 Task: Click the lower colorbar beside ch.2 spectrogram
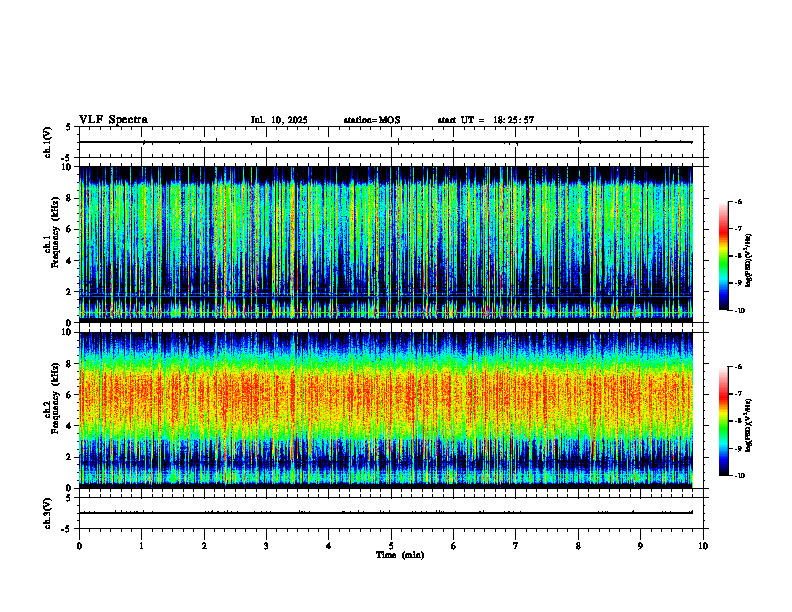(724, 421)
